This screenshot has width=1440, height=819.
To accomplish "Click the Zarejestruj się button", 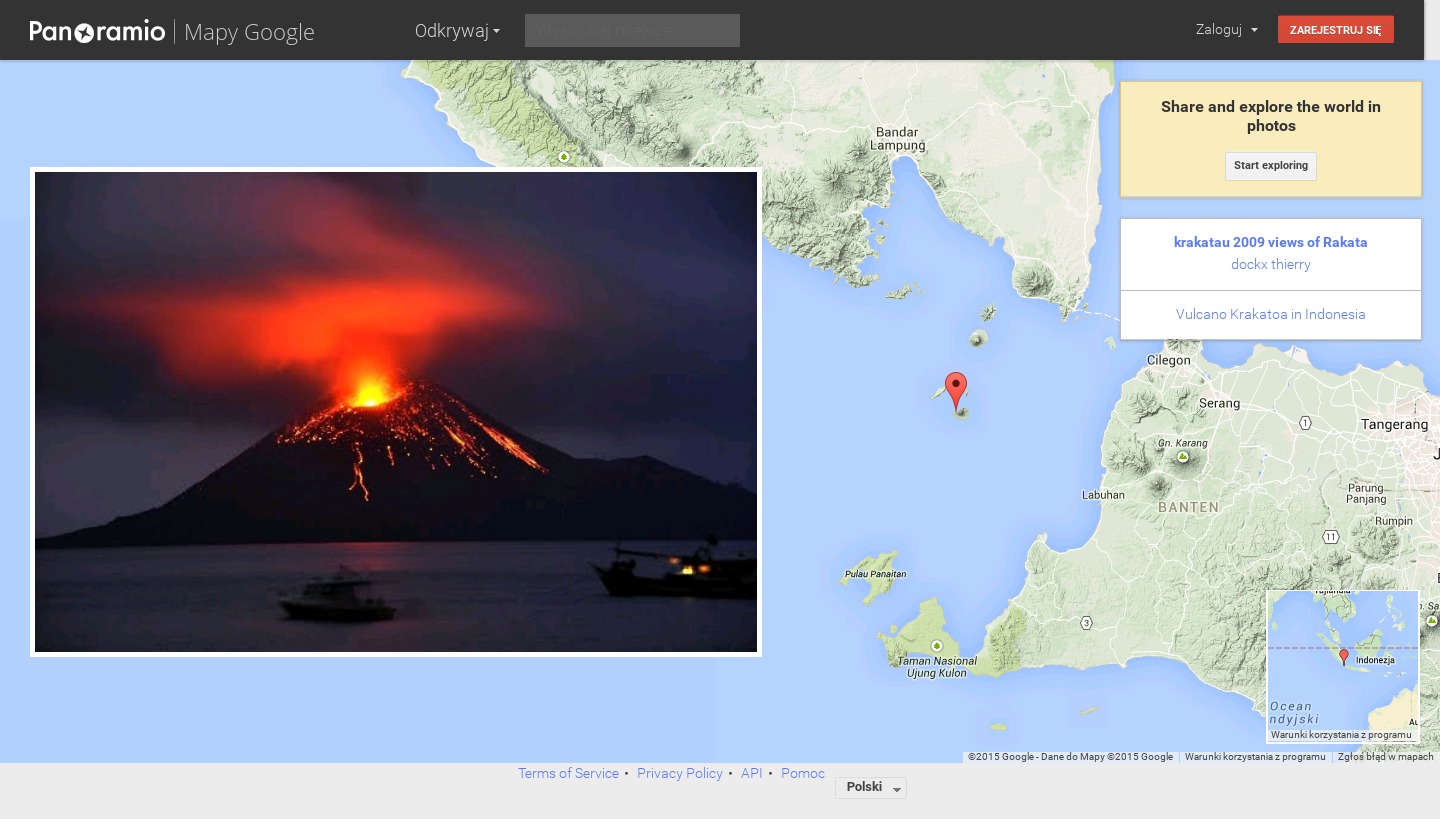I will (x=1336, y=30).
